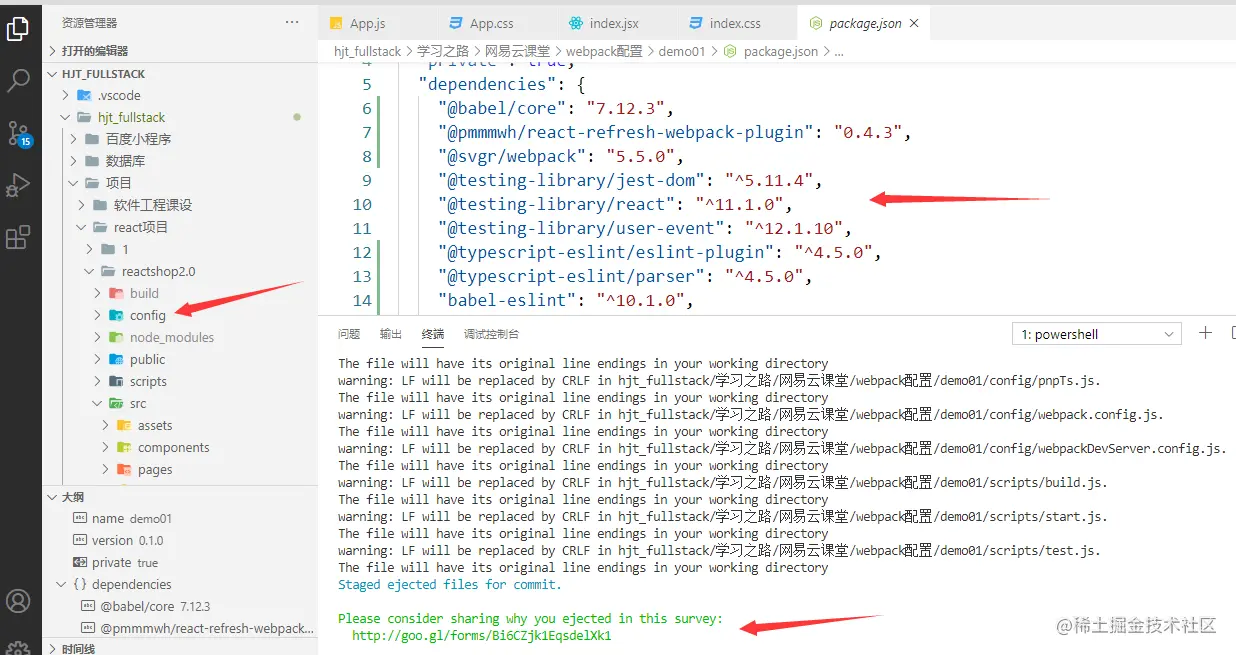This screenshot has width=1236, height=655.
Task: Add a new terminal with plus icon
Action: [1206, 333]
